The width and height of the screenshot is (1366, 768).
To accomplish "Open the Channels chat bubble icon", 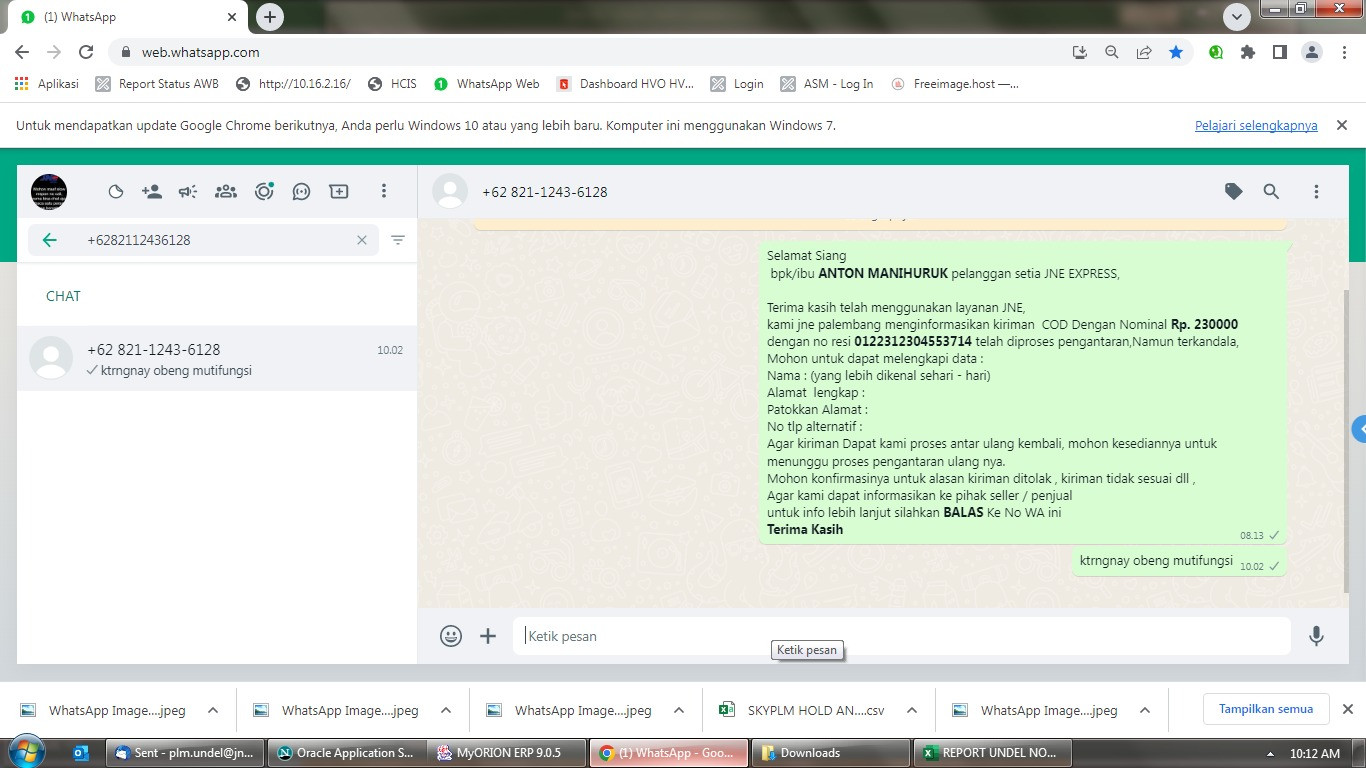I will [x=301, y=191].
